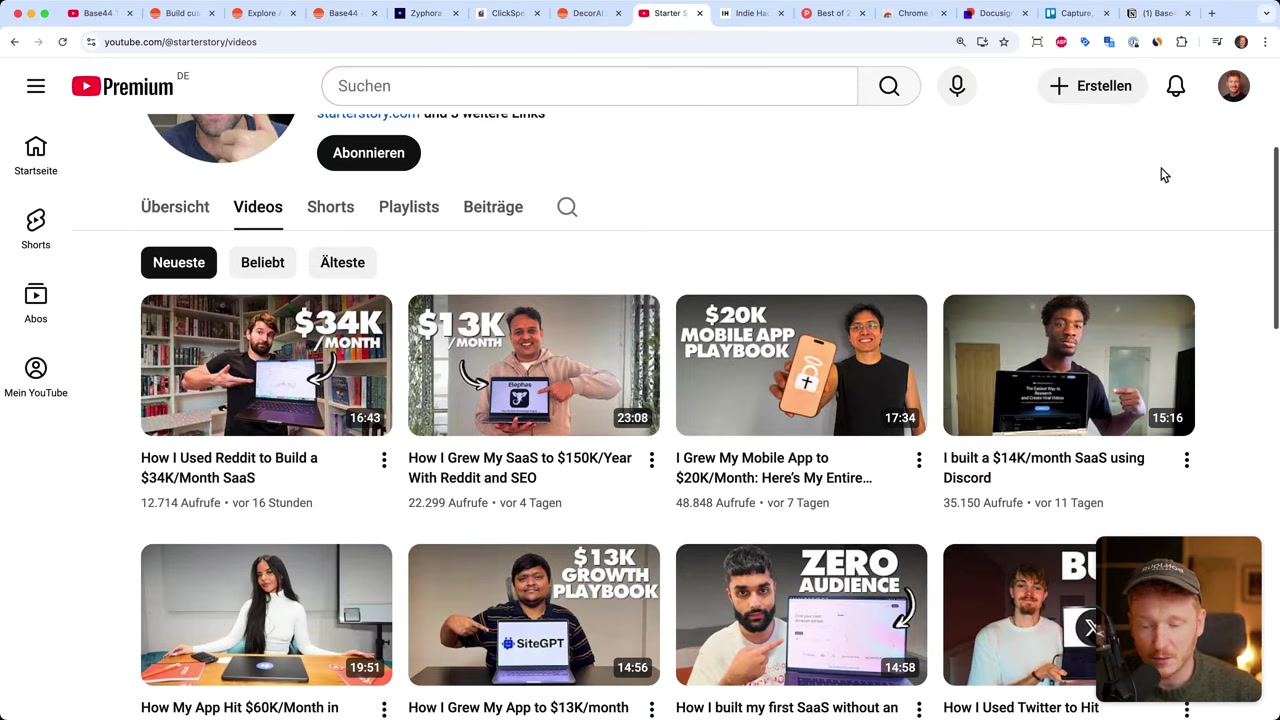Play the 15:16 Discord SaaS thumbnail
The height and width of the screenshot is (720, 1280).
pos(1069,365)
